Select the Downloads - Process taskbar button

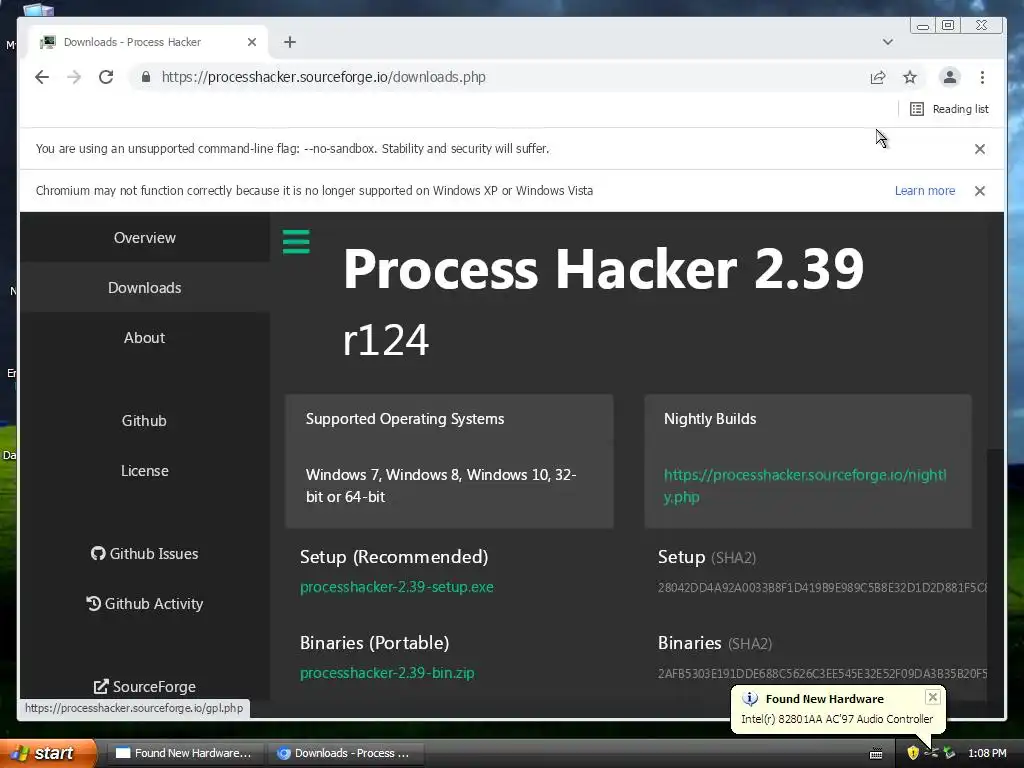[x=346, y=753]
